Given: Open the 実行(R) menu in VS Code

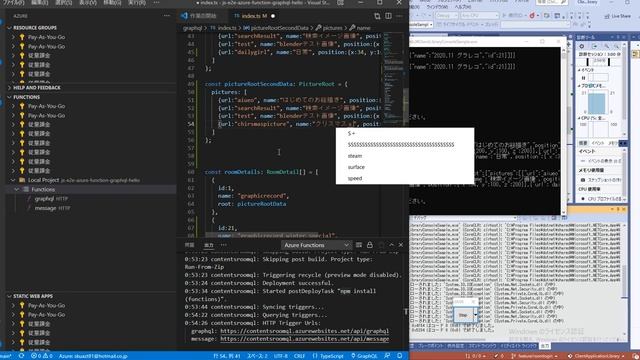Looking at the screenshot, I should click(x=137, y=2).
